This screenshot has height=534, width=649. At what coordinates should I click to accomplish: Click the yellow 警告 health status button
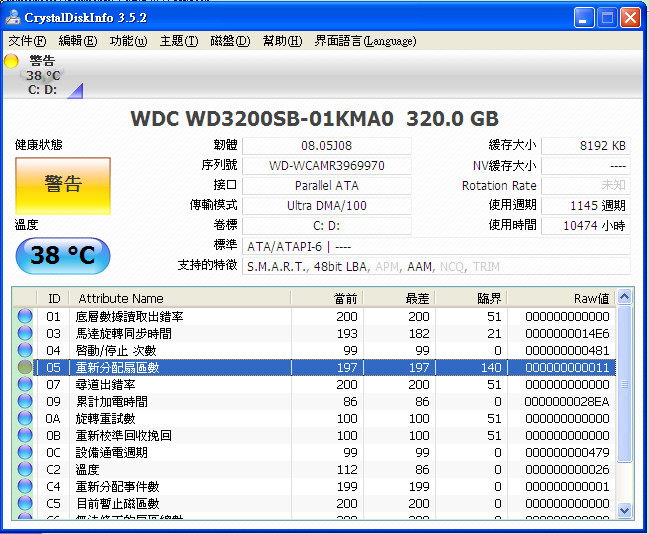pyautogui.click(x=63, y=185)
